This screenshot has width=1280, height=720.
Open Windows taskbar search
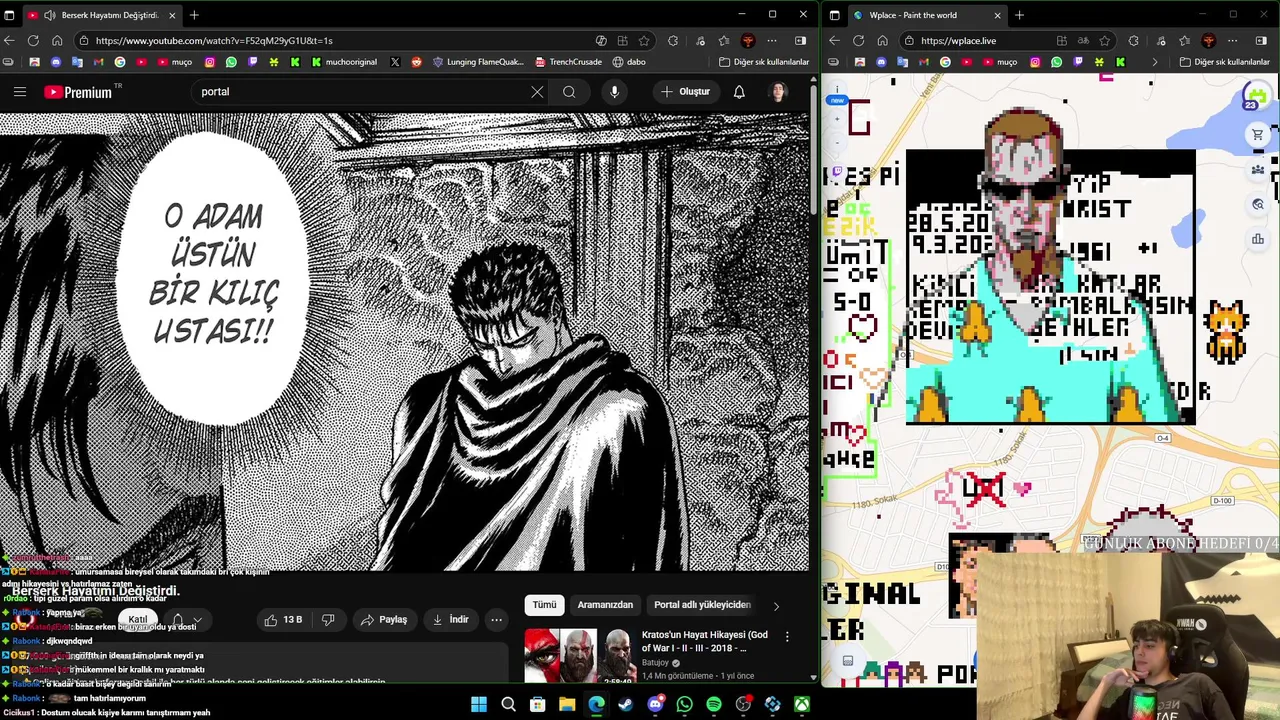[508, 705]
